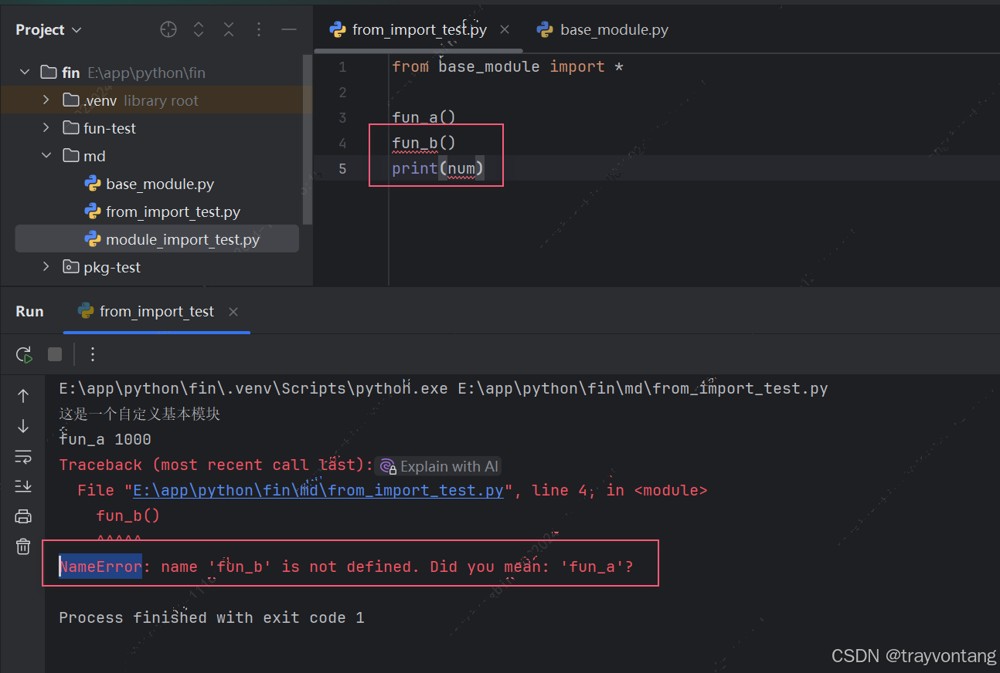Expand the pkg-test folder

click(46, 267)
